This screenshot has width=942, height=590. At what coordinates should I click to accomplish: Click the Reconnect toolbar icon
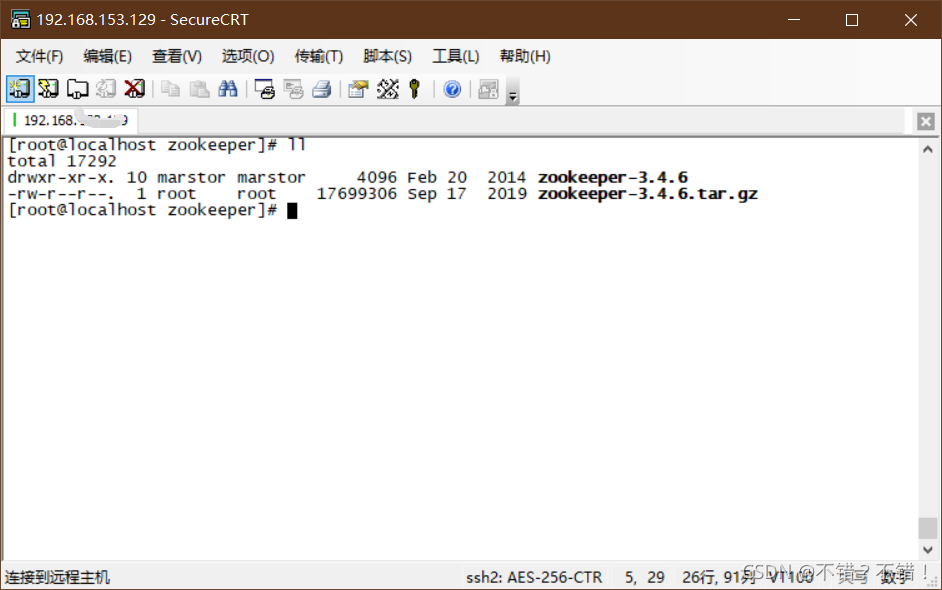coord(106,90)
